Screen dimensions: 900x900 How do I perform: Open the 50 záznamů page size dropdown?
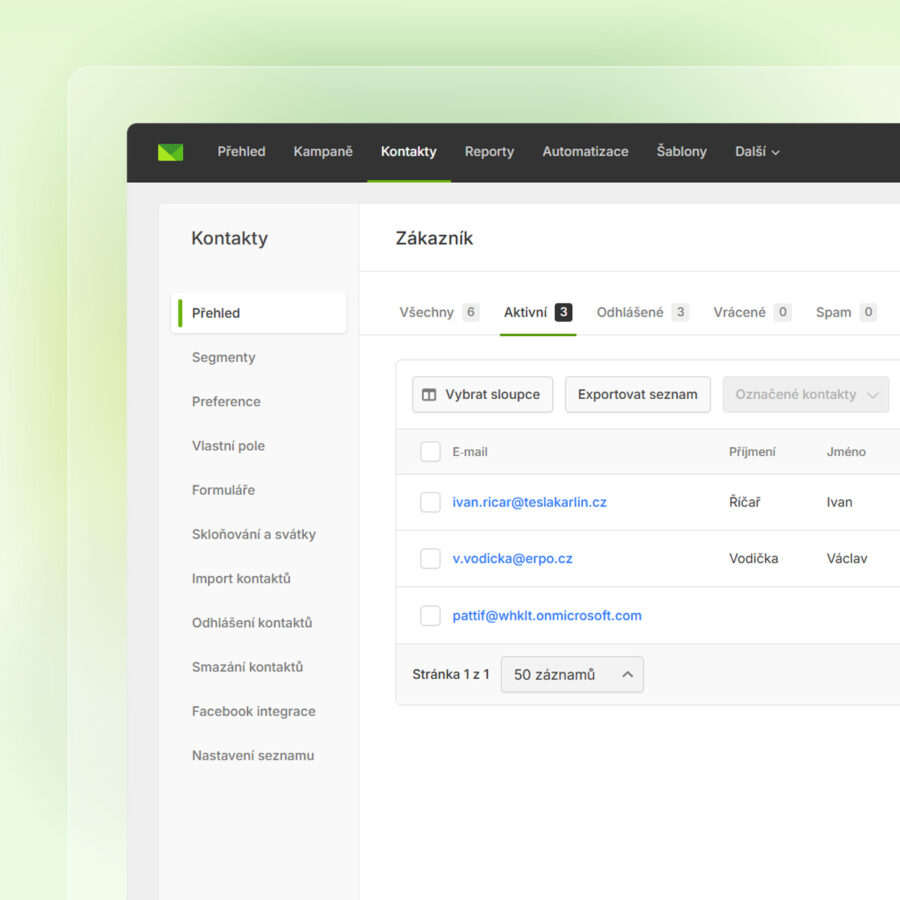(572, 675)
